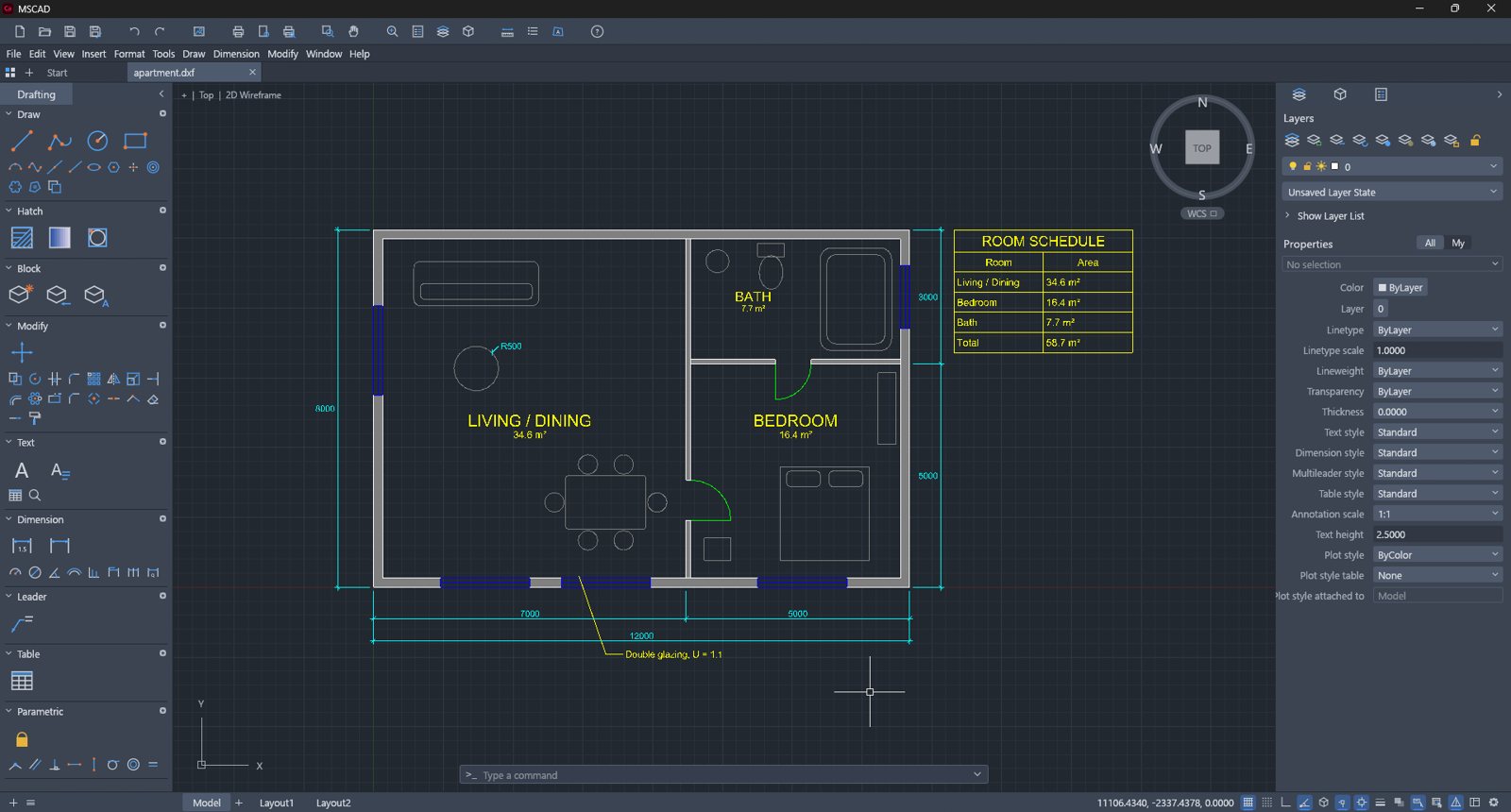Open the Modify menu

[282, 54]
